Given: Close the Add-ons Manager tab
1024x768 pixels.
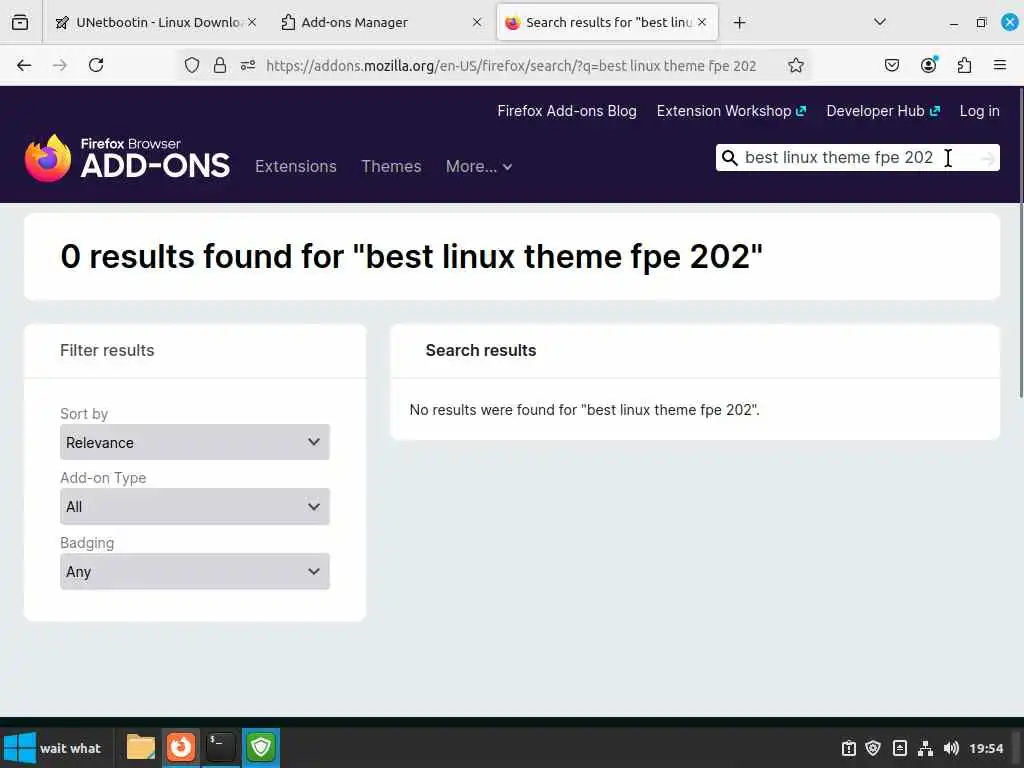Looking at the screenshot, I should tap(477, 22).
